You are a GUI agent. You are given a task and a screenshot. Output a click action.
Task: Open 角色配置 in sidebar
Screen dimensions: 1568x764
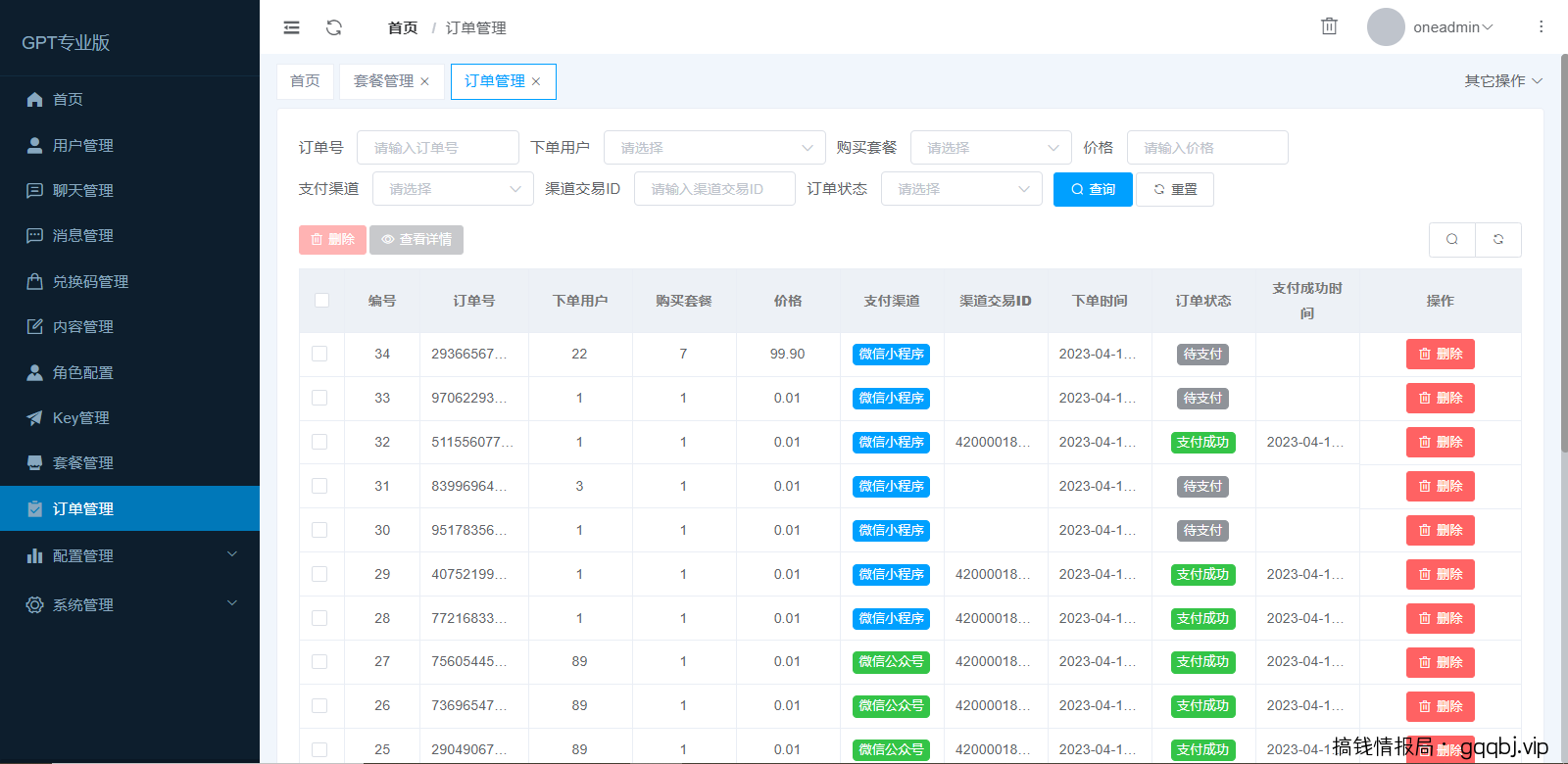click(x=129, y=372)
